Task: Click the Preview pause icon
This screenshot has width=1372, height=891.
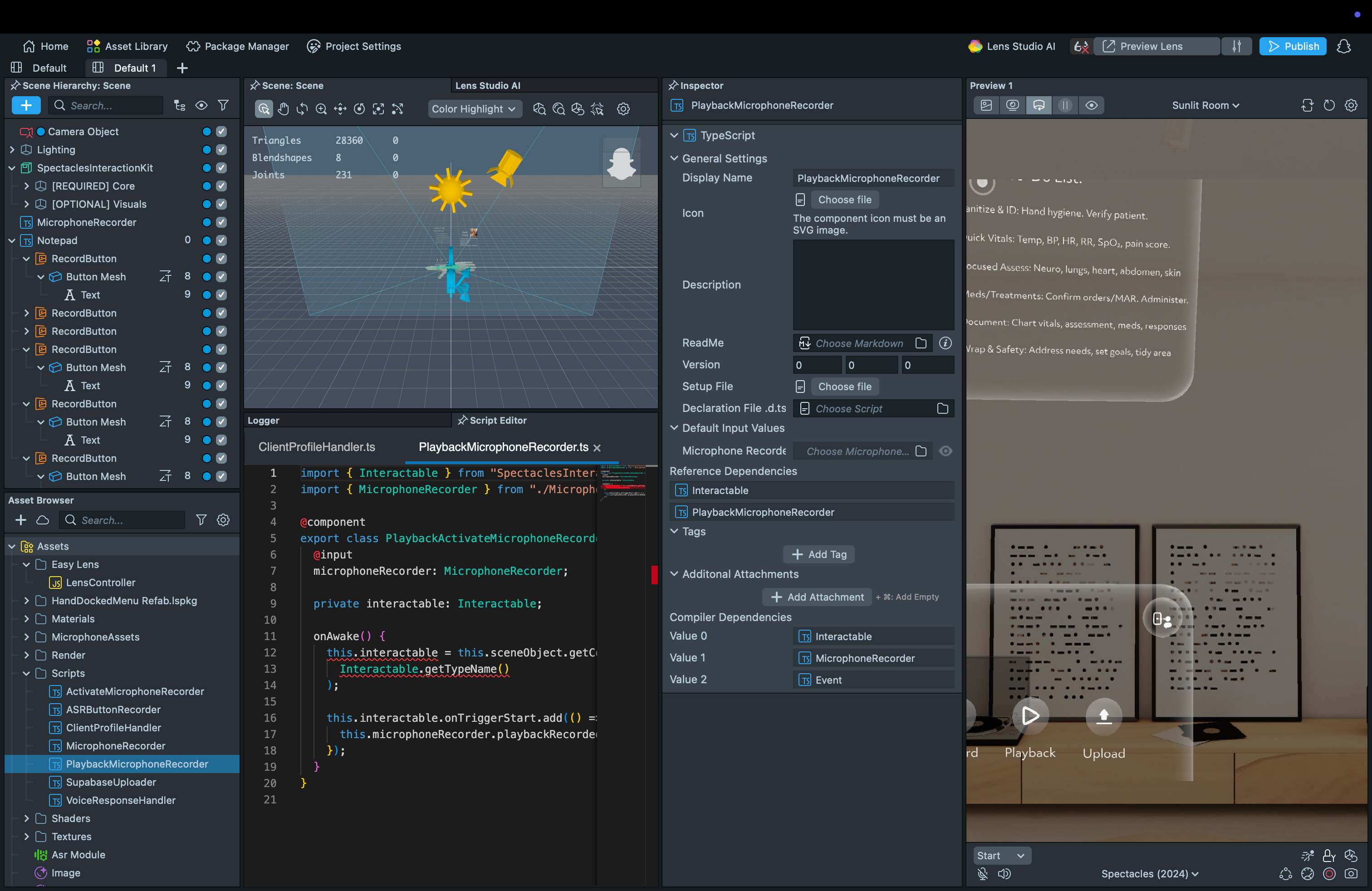Action: tap(1065, 105)
